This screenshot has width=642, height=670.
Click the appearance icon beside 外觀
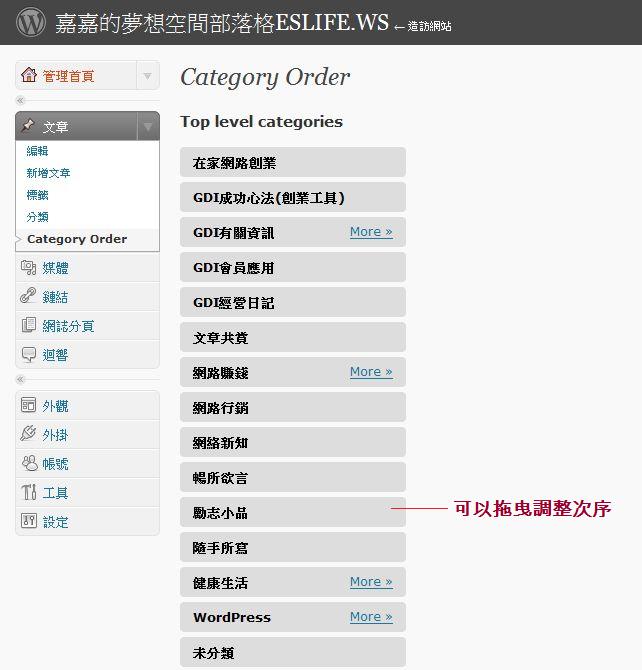click(x=29, y=405)
